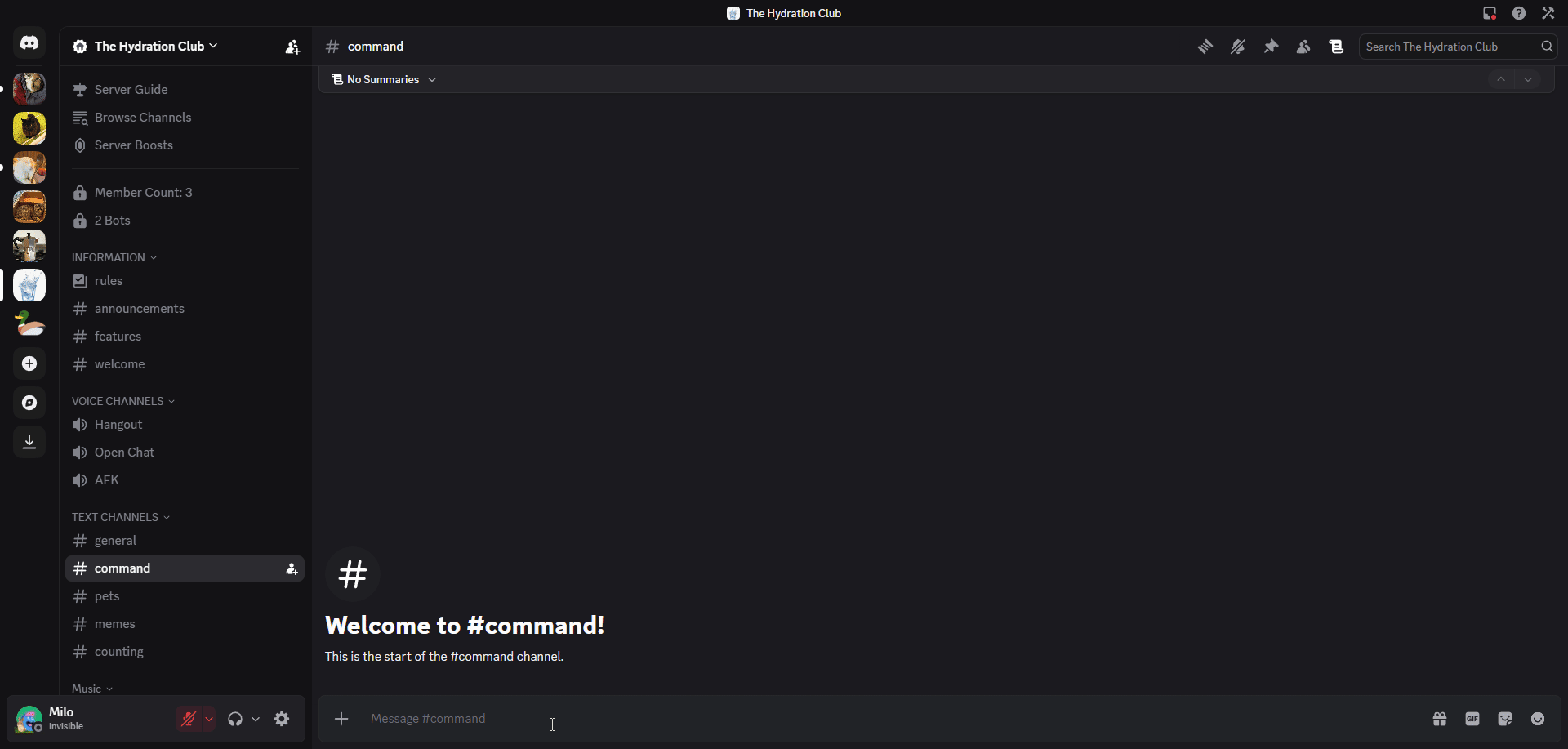Click locked Member Count: 3 channel

tap(185, 193)
